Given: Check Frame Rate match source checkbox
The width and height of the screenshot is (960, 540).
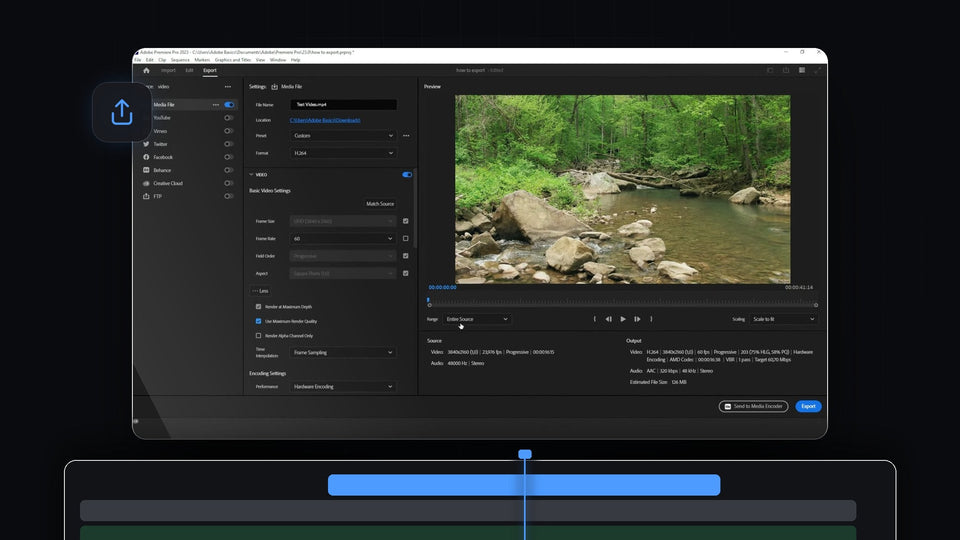Looking at the screenshot, I should click(x=405, y=239).
